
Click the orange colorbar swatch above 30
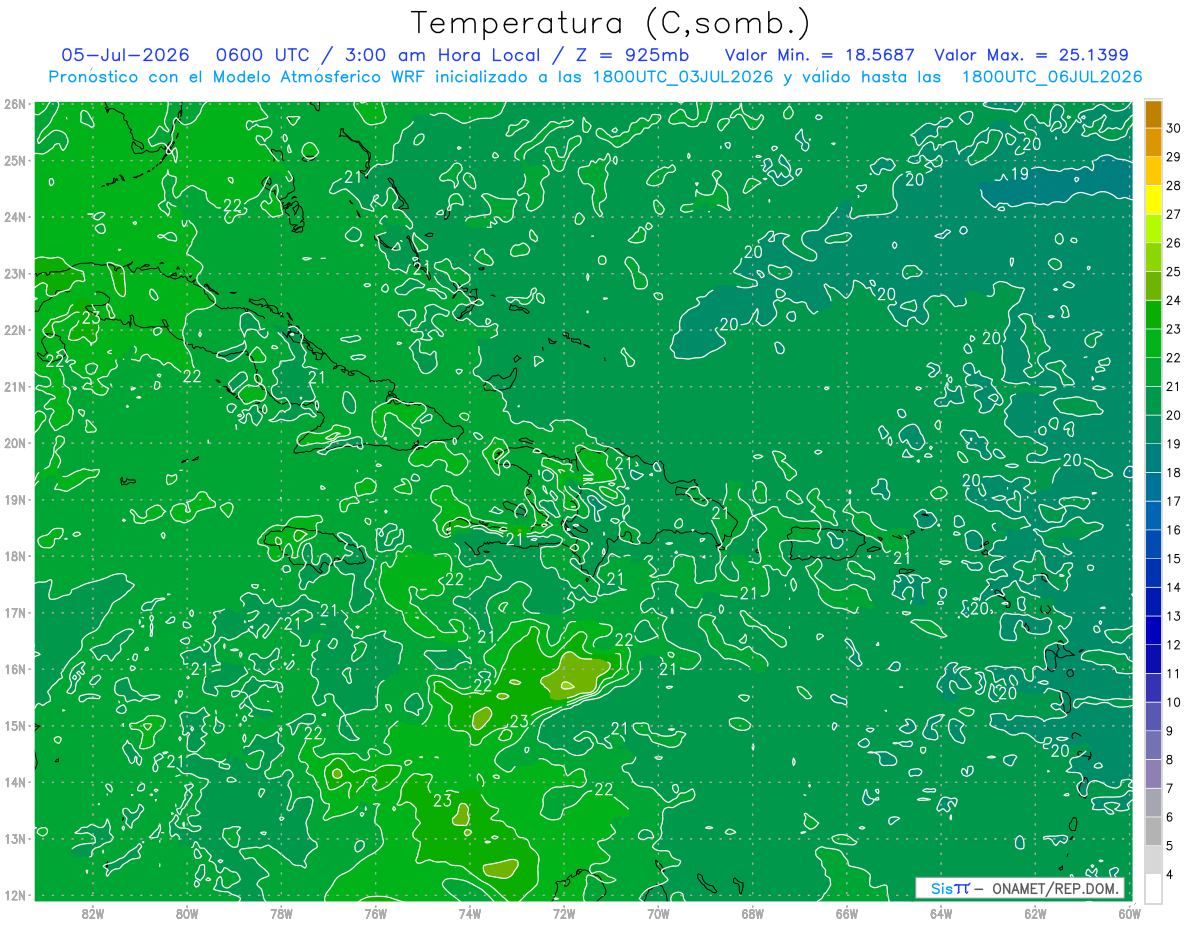1153,114
